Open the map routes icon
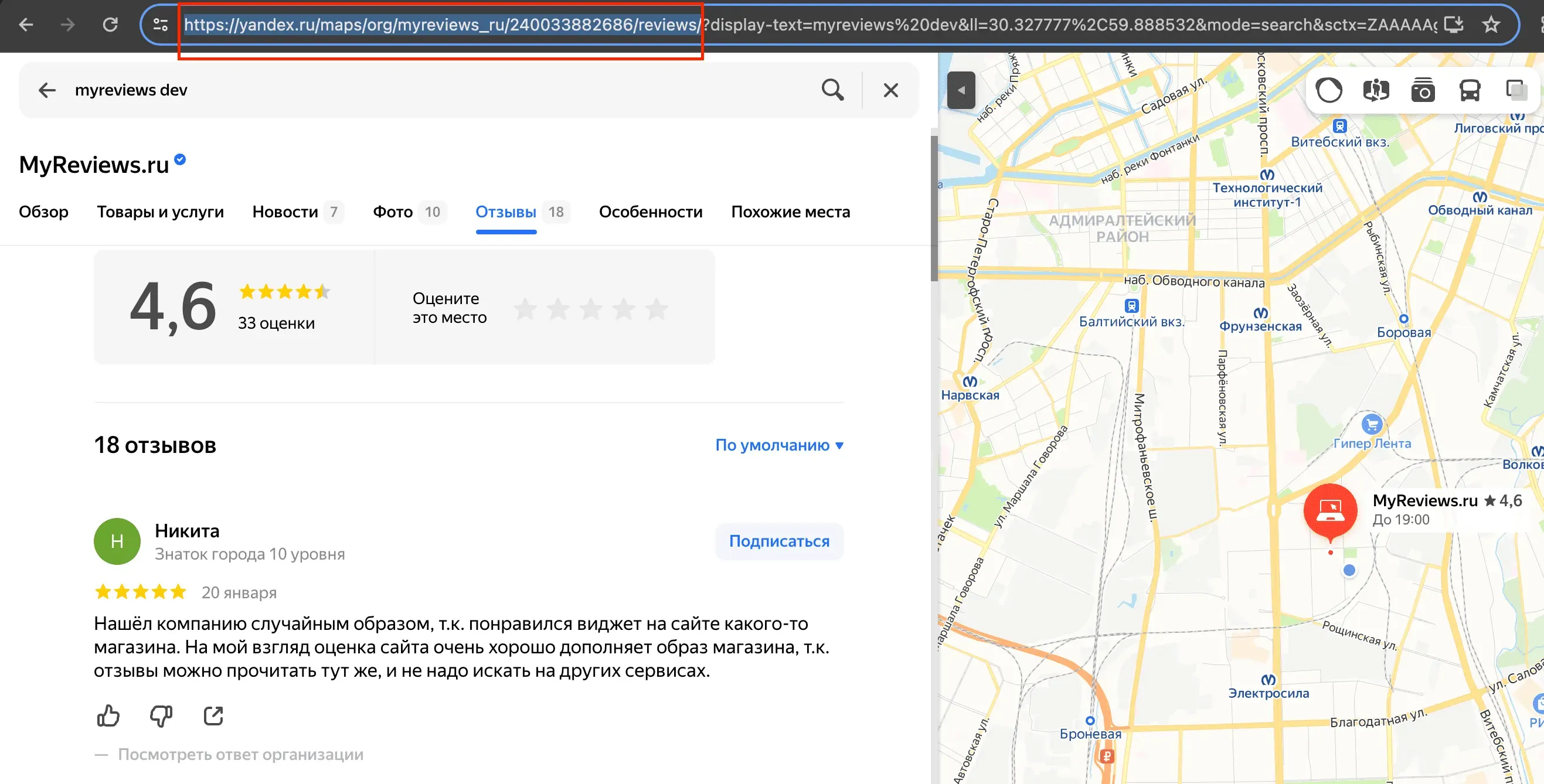The height and width of the screenshot is (784, 1544). point(1376,90)
